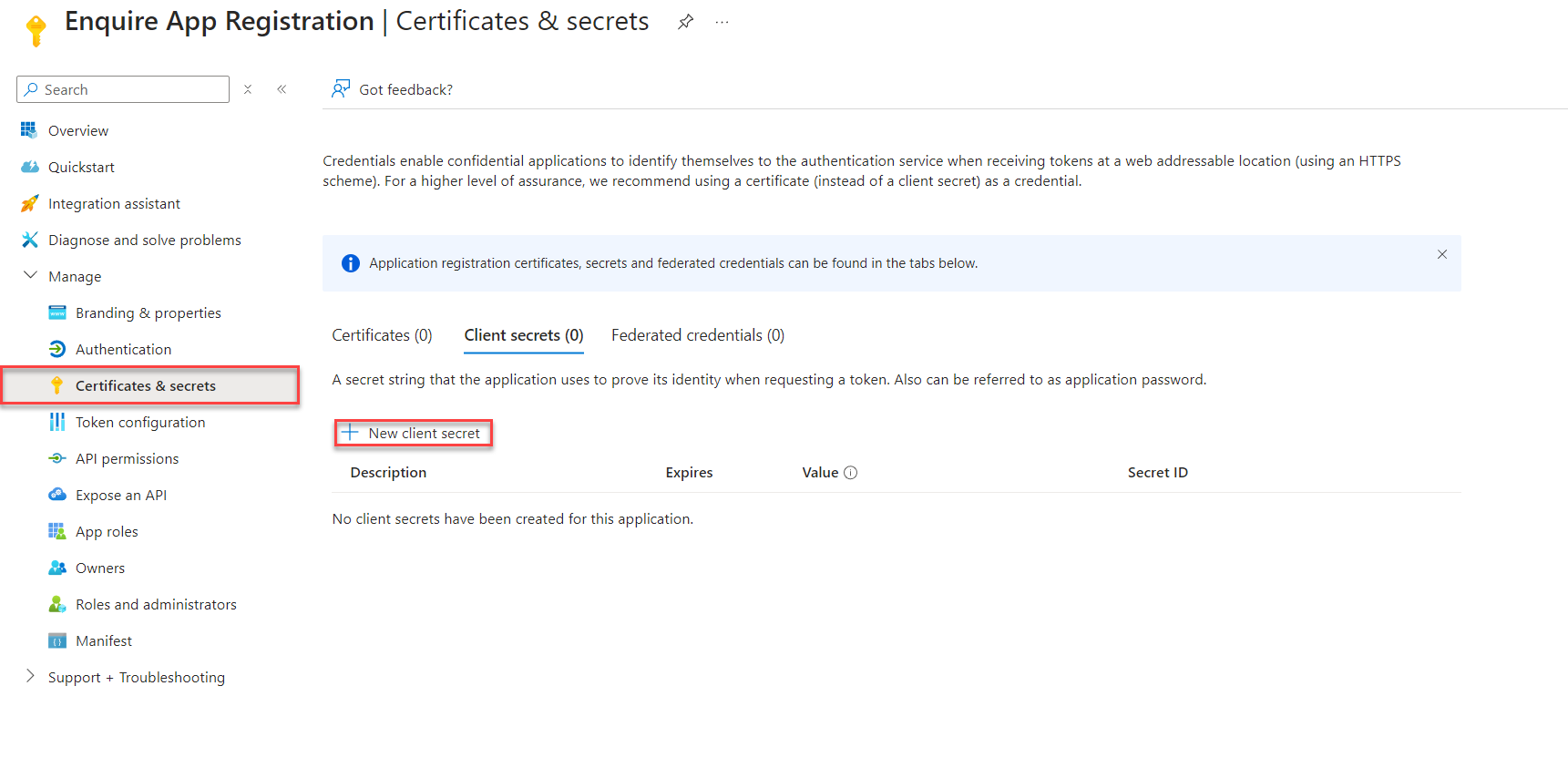Click the New client secret text
Screen dimensions: 1568x768
(x=424, y=434)
